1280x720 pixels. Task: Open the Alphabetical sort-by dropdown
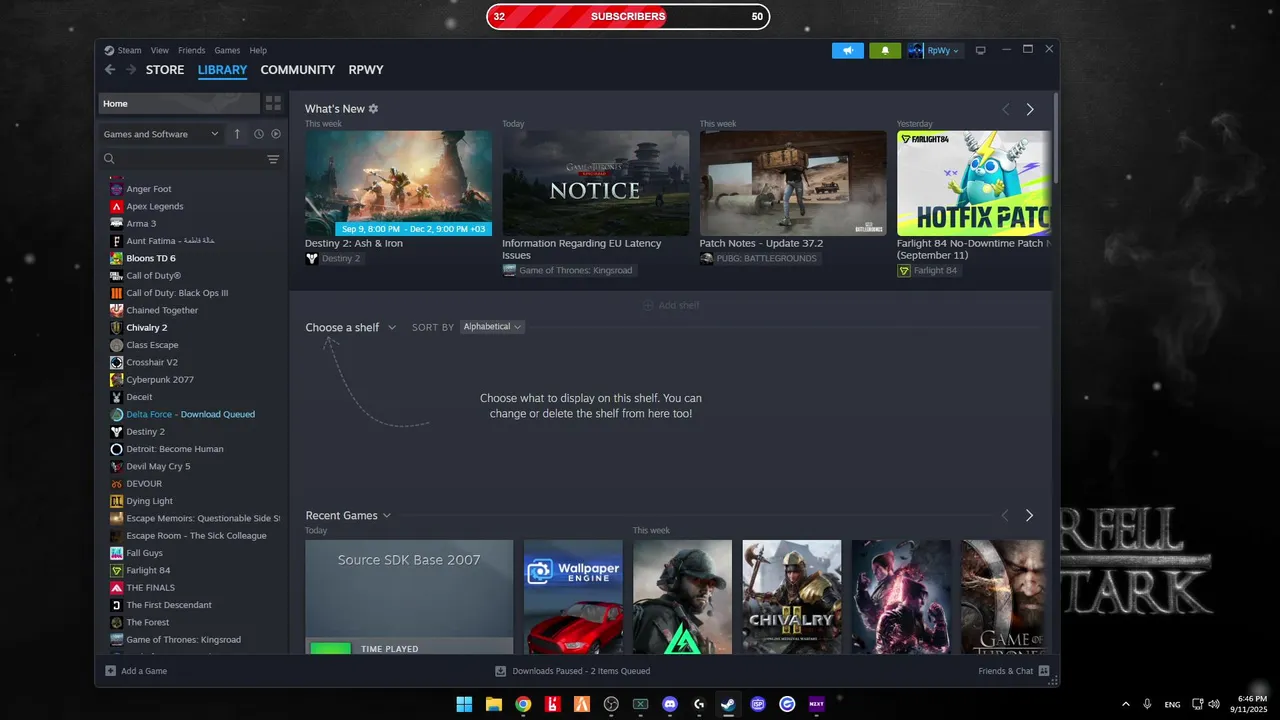point(492,327)
